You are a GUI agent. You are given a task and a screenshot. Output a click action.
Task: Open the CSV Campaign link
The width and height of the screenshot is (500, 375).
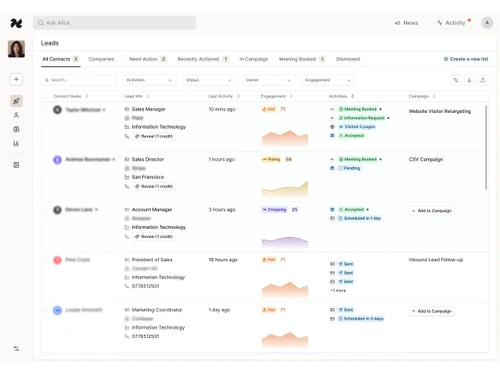pyautogui.click(x=426, y=159)
